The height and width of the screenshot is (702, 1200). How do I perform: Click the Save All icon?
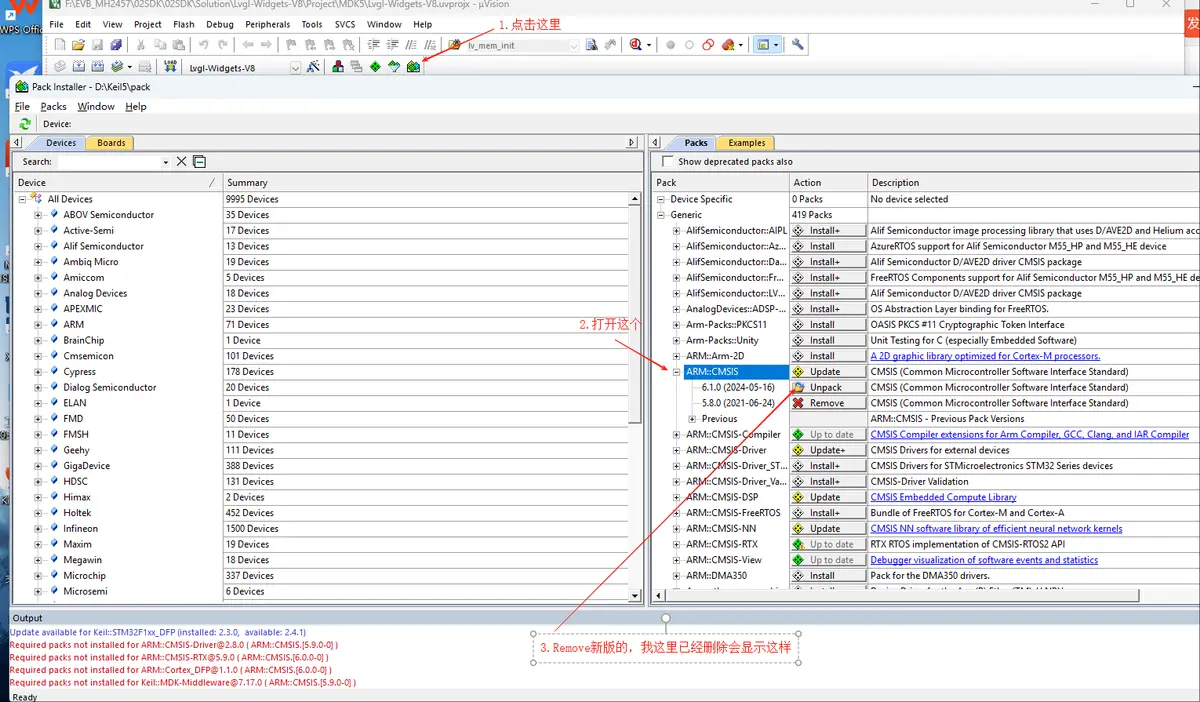coord(116,45)
